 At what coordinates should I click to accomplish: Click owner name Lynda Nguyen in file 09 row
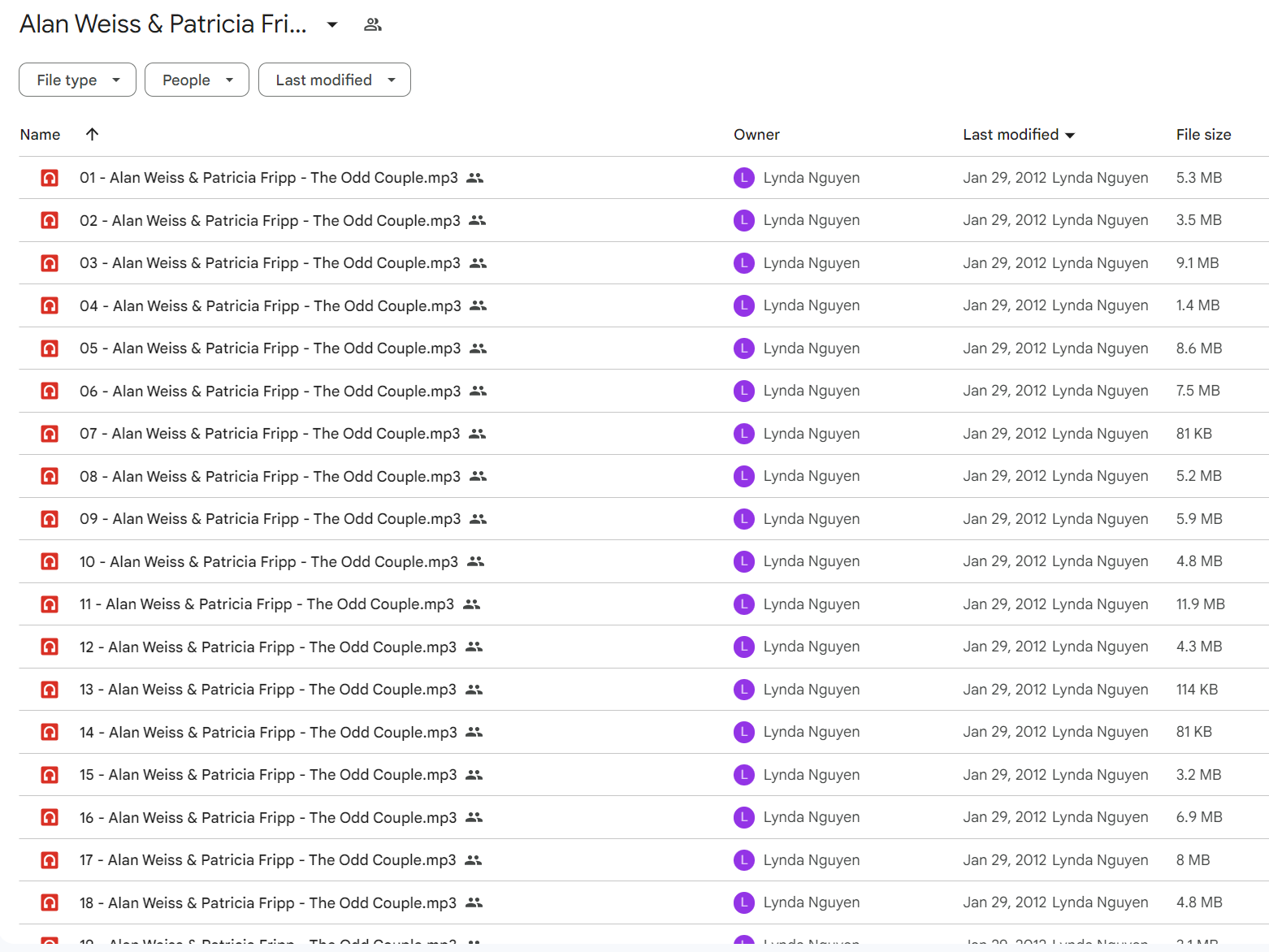click(x=812, y=519)
